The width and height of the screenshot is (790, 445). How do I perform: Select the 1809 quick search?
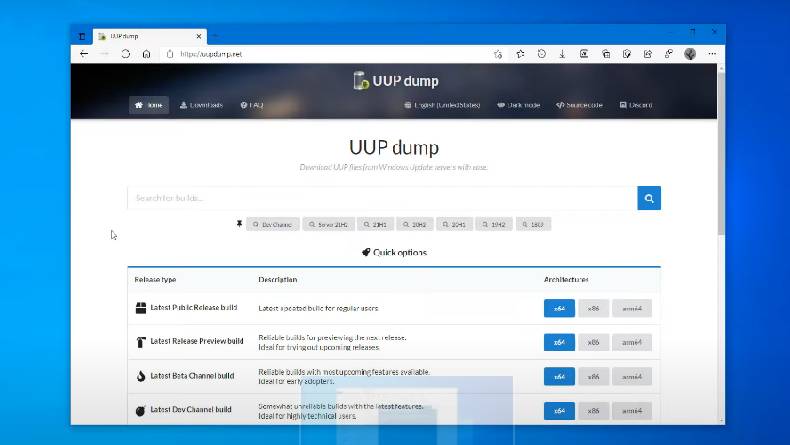[x=534, y=224]
